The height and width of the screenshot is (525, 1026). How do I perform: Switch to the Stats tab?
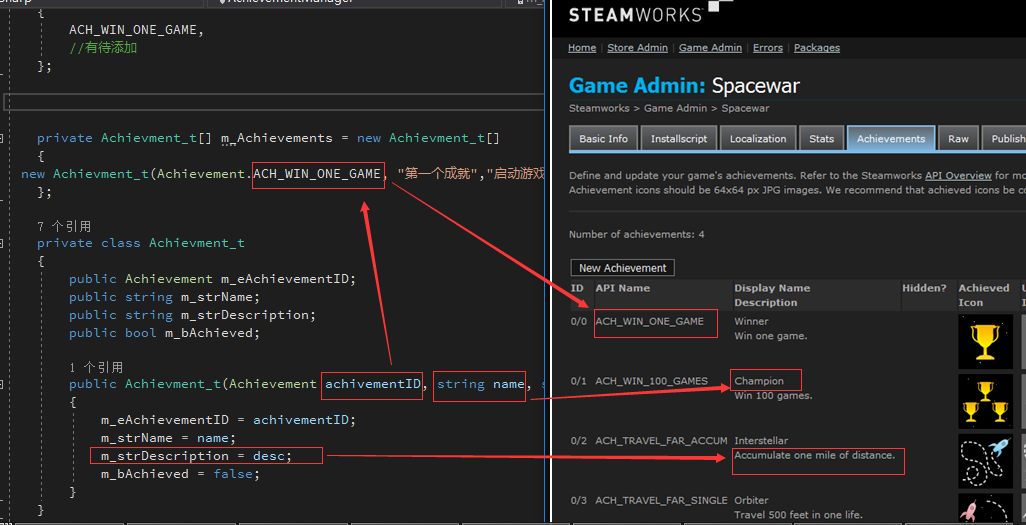coord(821,139)
